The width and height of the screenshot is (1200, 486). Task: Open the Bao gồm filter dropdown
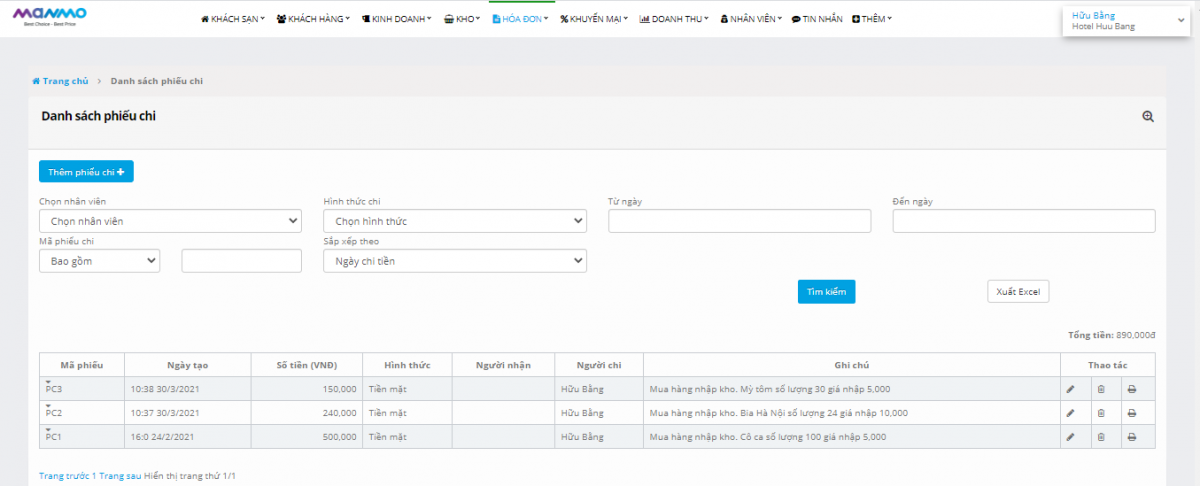99,261
